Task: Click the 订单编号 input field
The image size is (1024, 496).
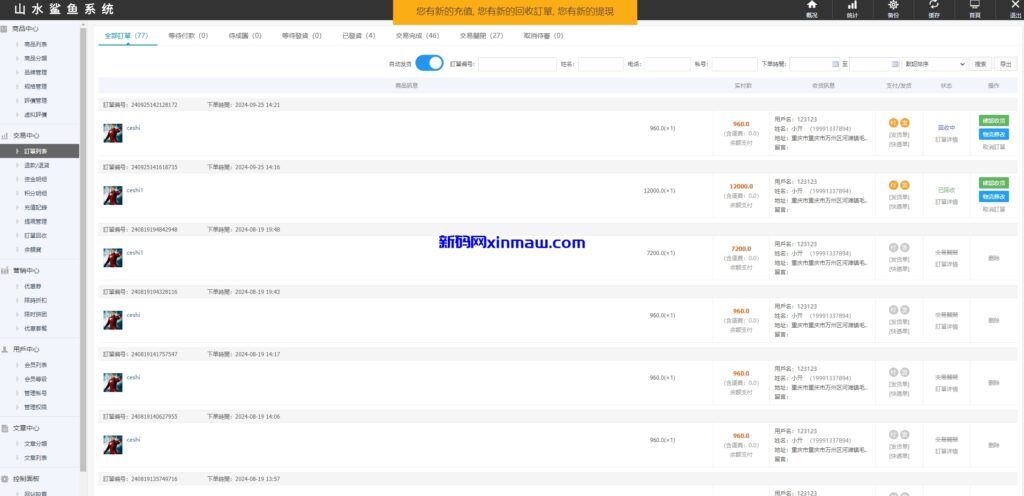Action: coord(517,64)
